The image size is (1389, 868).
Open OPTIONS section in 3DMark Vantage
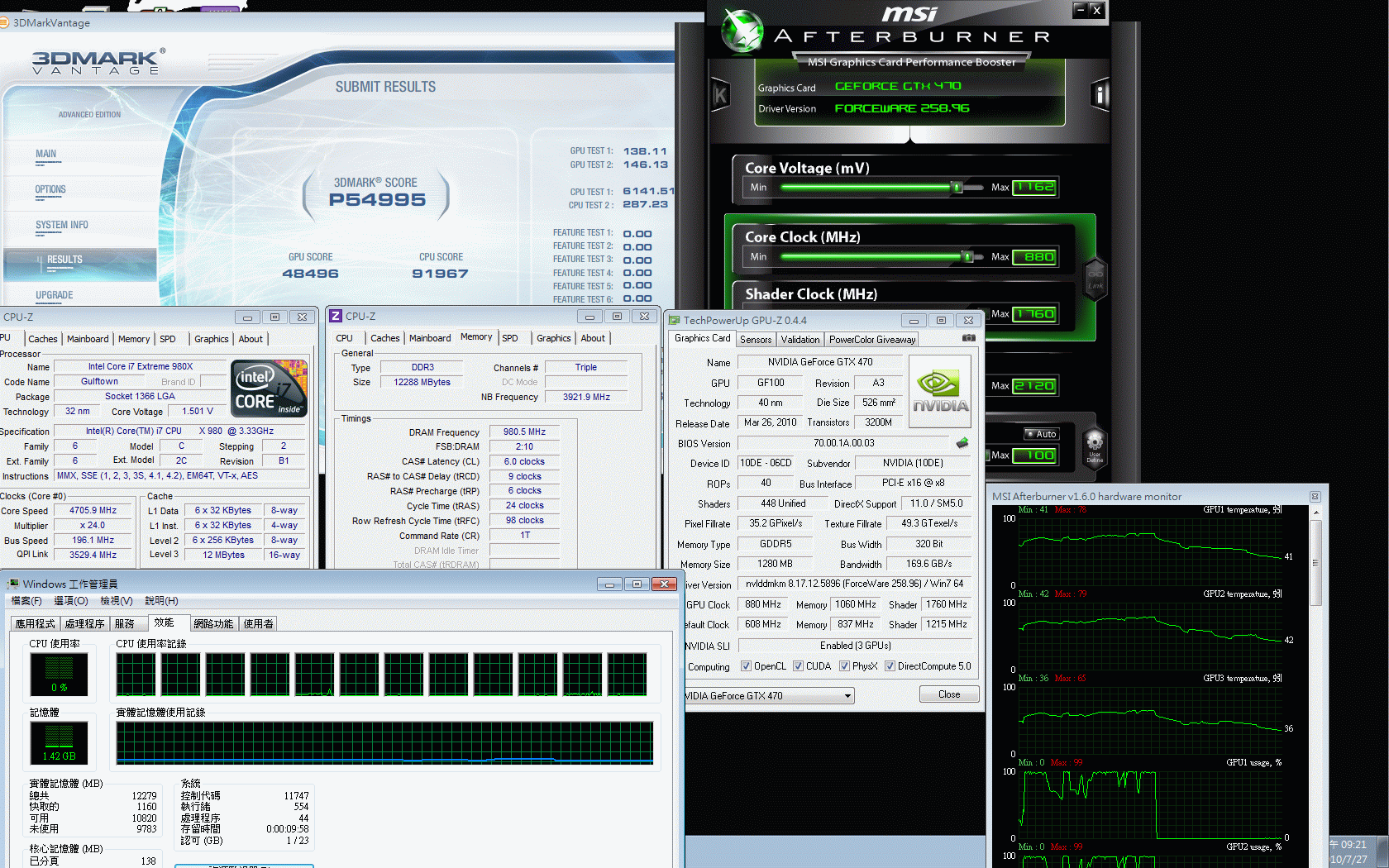[50, 189]
